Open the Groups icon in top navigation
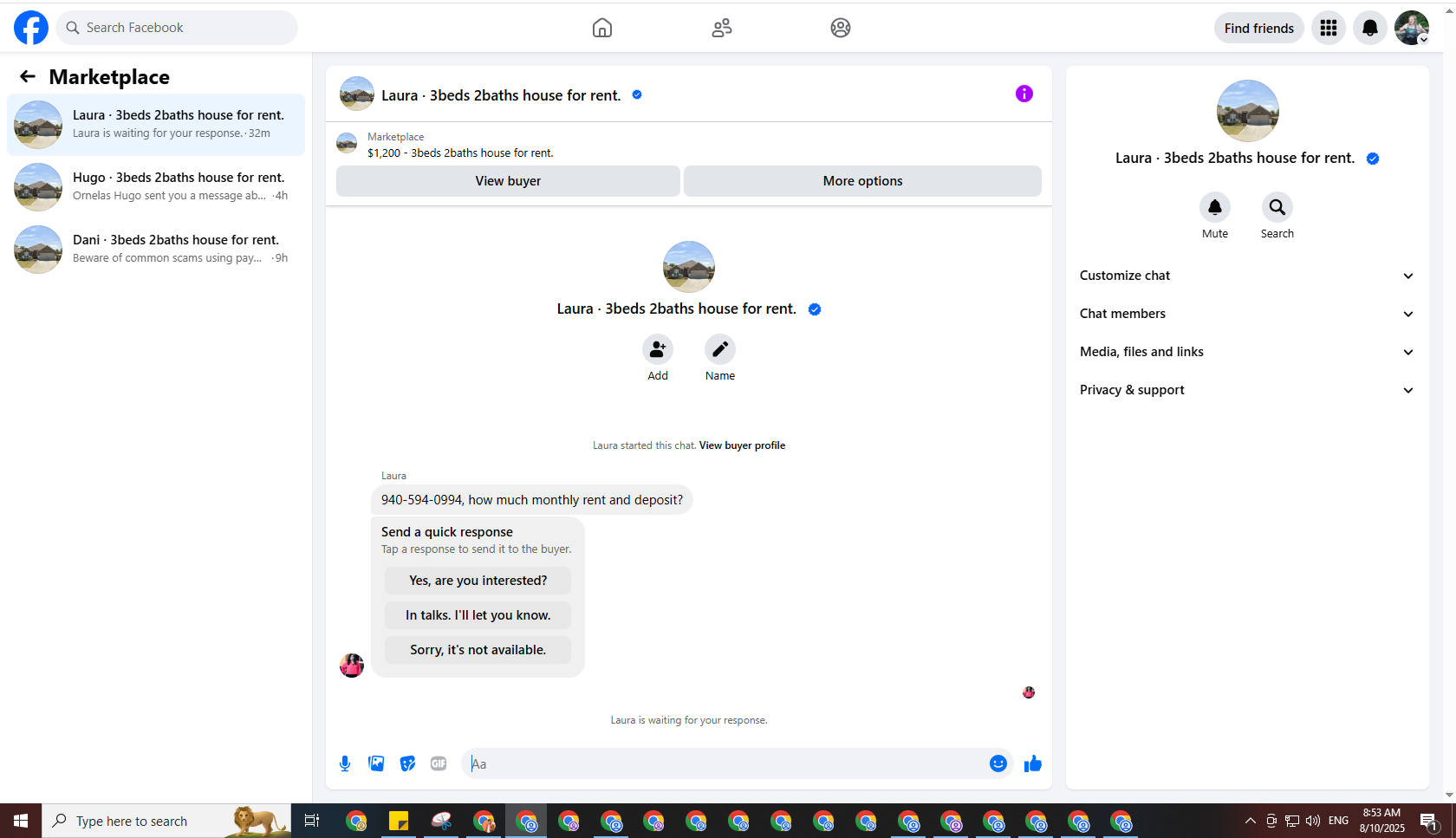Viewport: 1456px width, 838px height. pyautogui.click(x=841, y=28)
